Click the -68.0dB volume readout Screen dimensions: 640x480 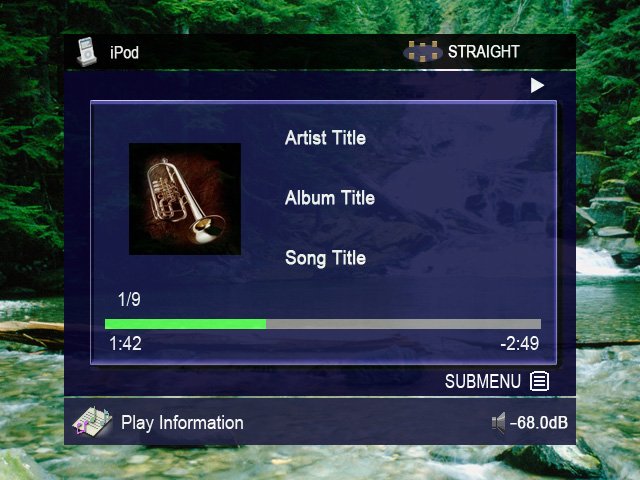539,422
